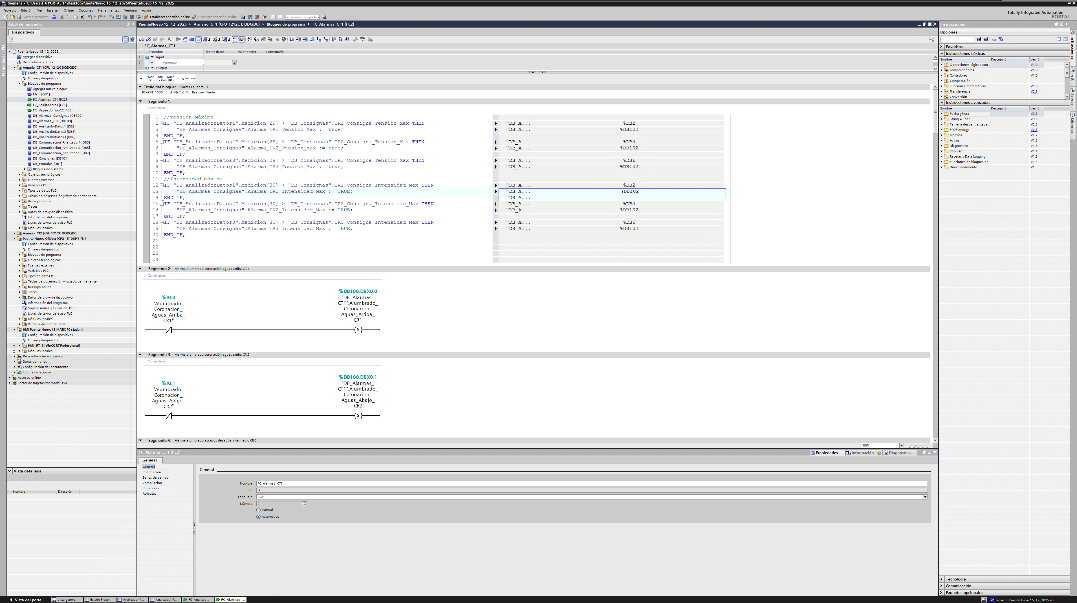Click Guardar proyecto in main toolbar
Viewport: 1077px width, 603px height.
click(x=34, y=16)
